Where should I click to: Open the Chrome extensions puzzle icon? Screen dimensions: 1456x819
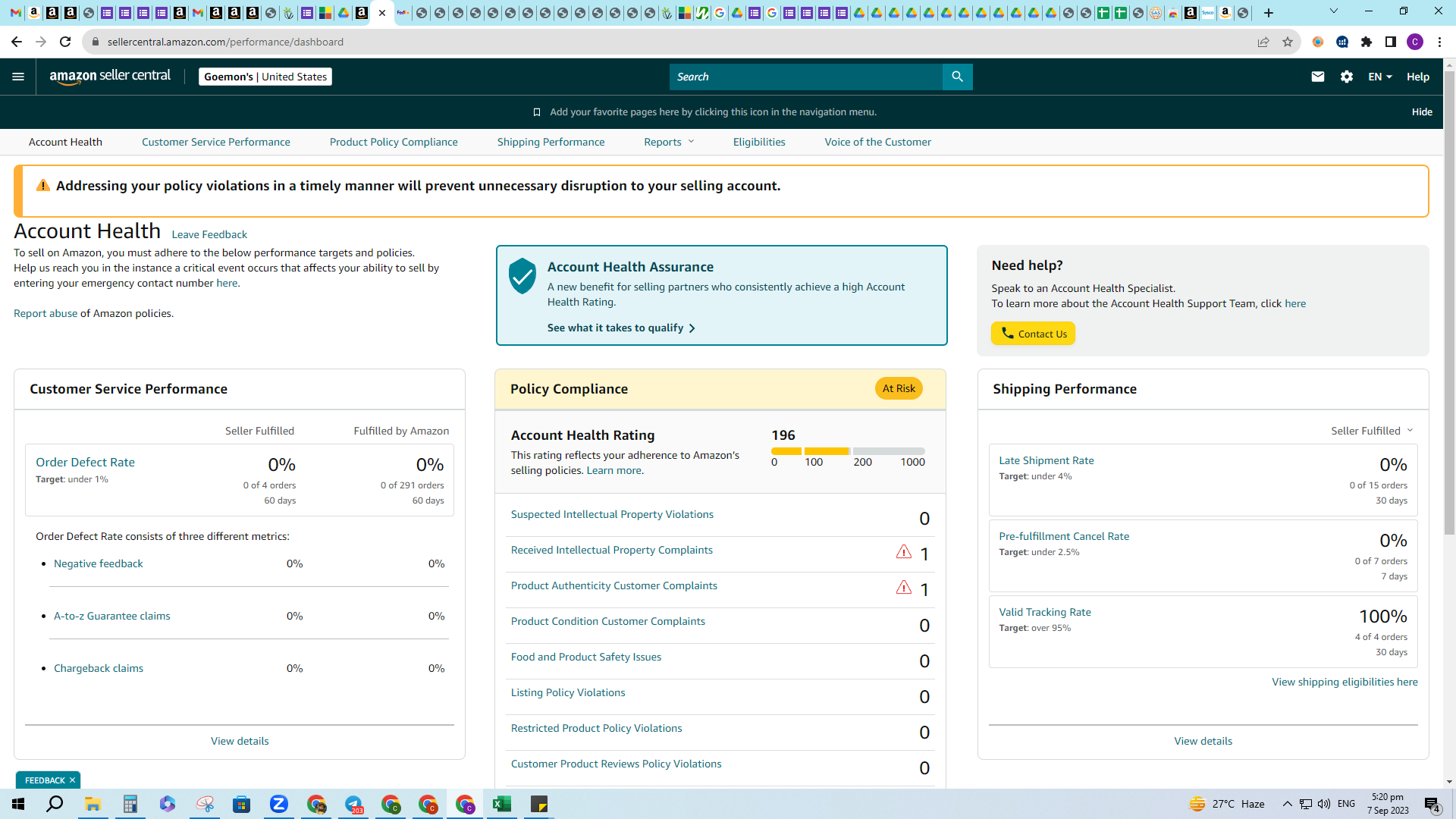click(x=1367, y=42)
